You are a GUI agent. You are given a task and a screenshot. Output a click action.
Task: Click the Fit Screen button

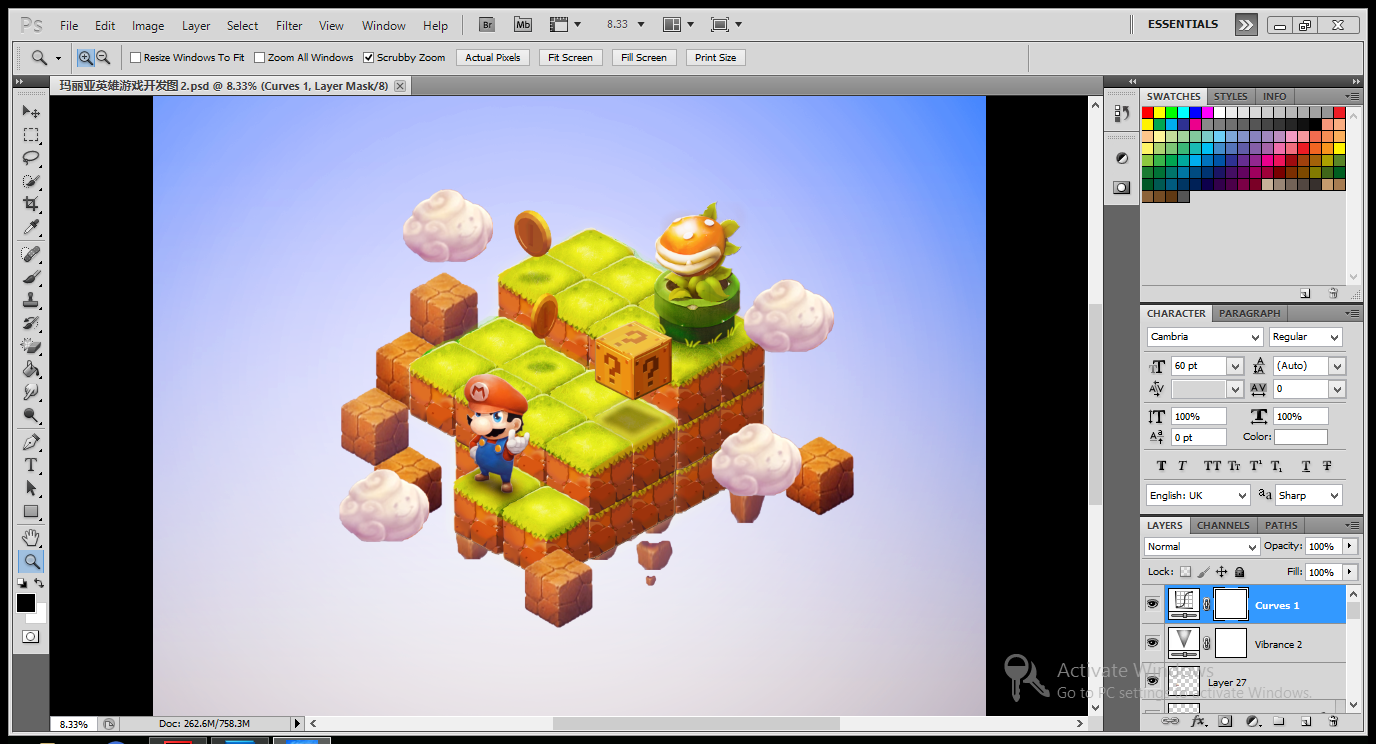(x=571, y=58)
